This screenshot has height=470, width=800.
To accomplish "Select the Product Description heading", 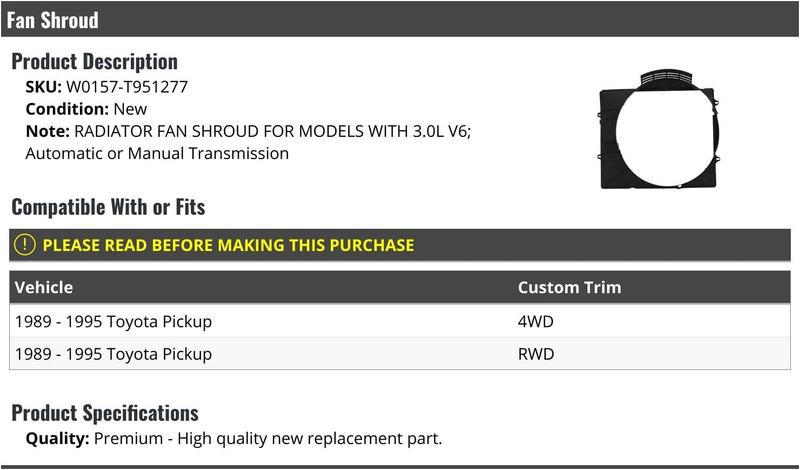I will pos(94,61).
